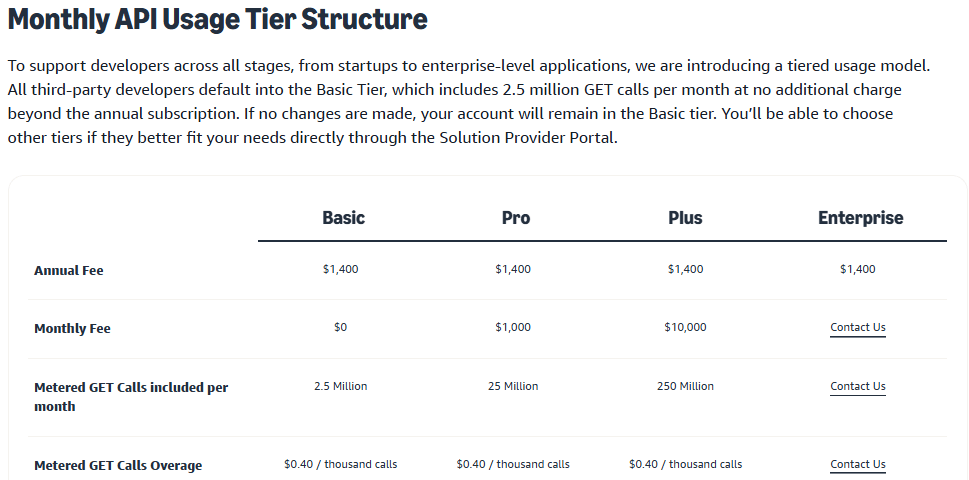Select the Monthly Fee row label
Screen dimensions: 969x480
click(x=72, y=329)
